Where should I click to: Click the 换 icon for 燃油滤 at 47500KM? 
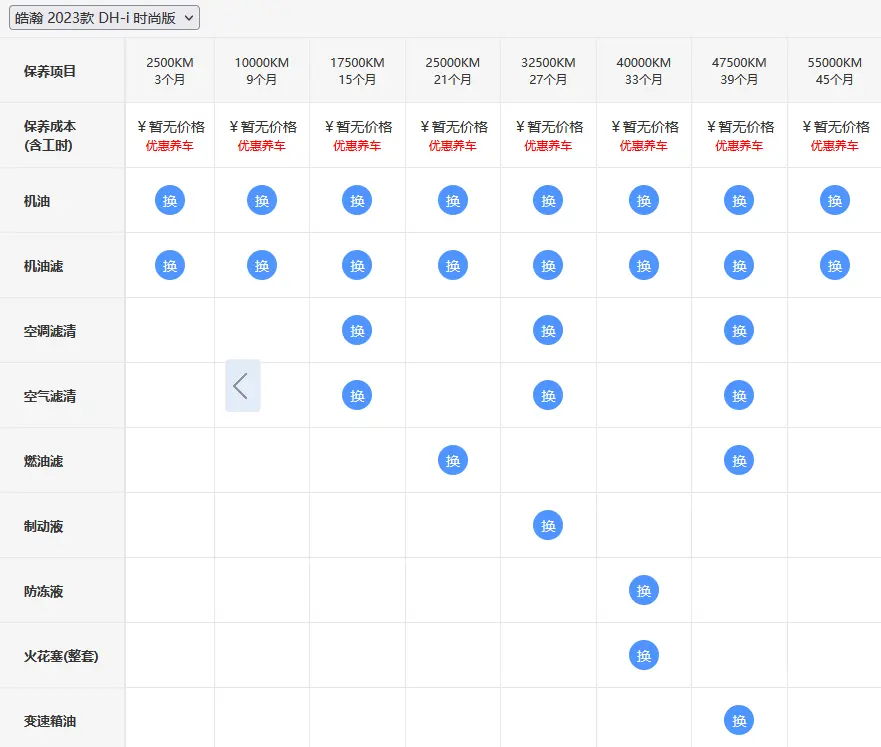[x=739, y=461]
